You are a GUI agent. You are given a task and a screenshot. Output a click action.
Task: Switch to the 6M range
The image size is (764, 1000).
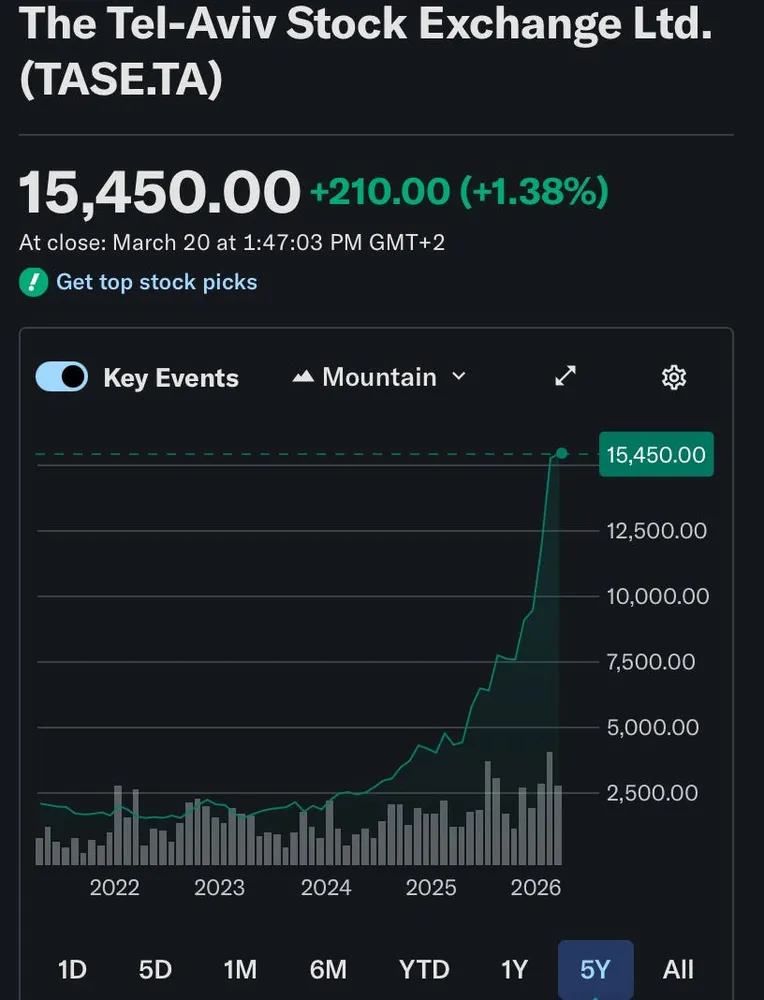tap(328, 969)
